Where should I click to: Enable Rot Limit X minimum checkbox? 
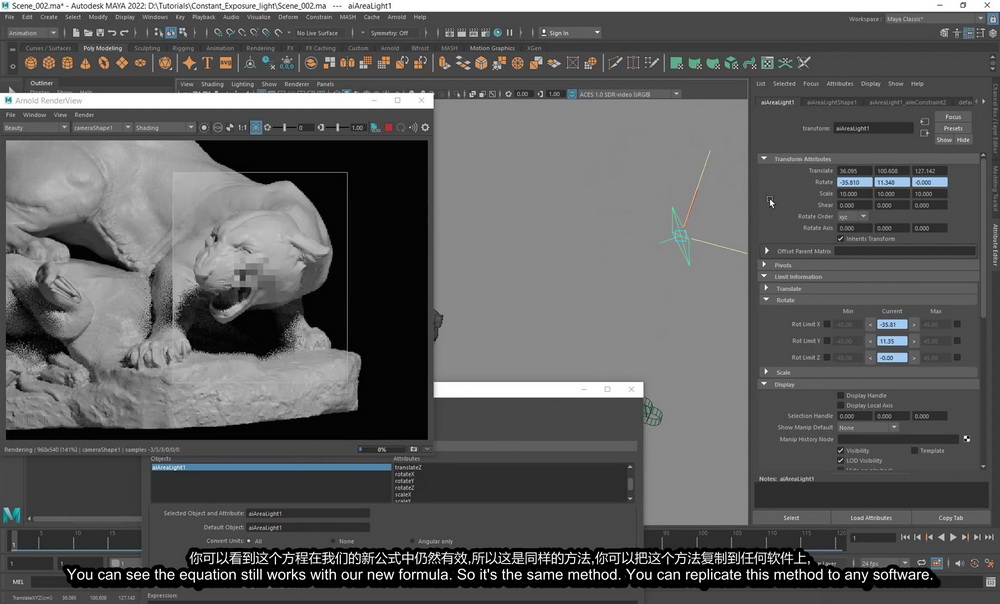pos(827,324)
